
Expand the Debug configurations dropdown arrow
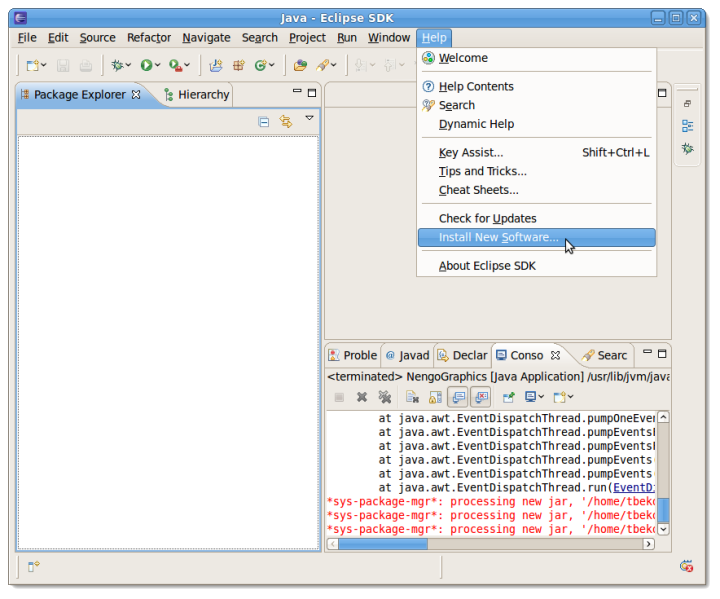[x=129, y=65]
